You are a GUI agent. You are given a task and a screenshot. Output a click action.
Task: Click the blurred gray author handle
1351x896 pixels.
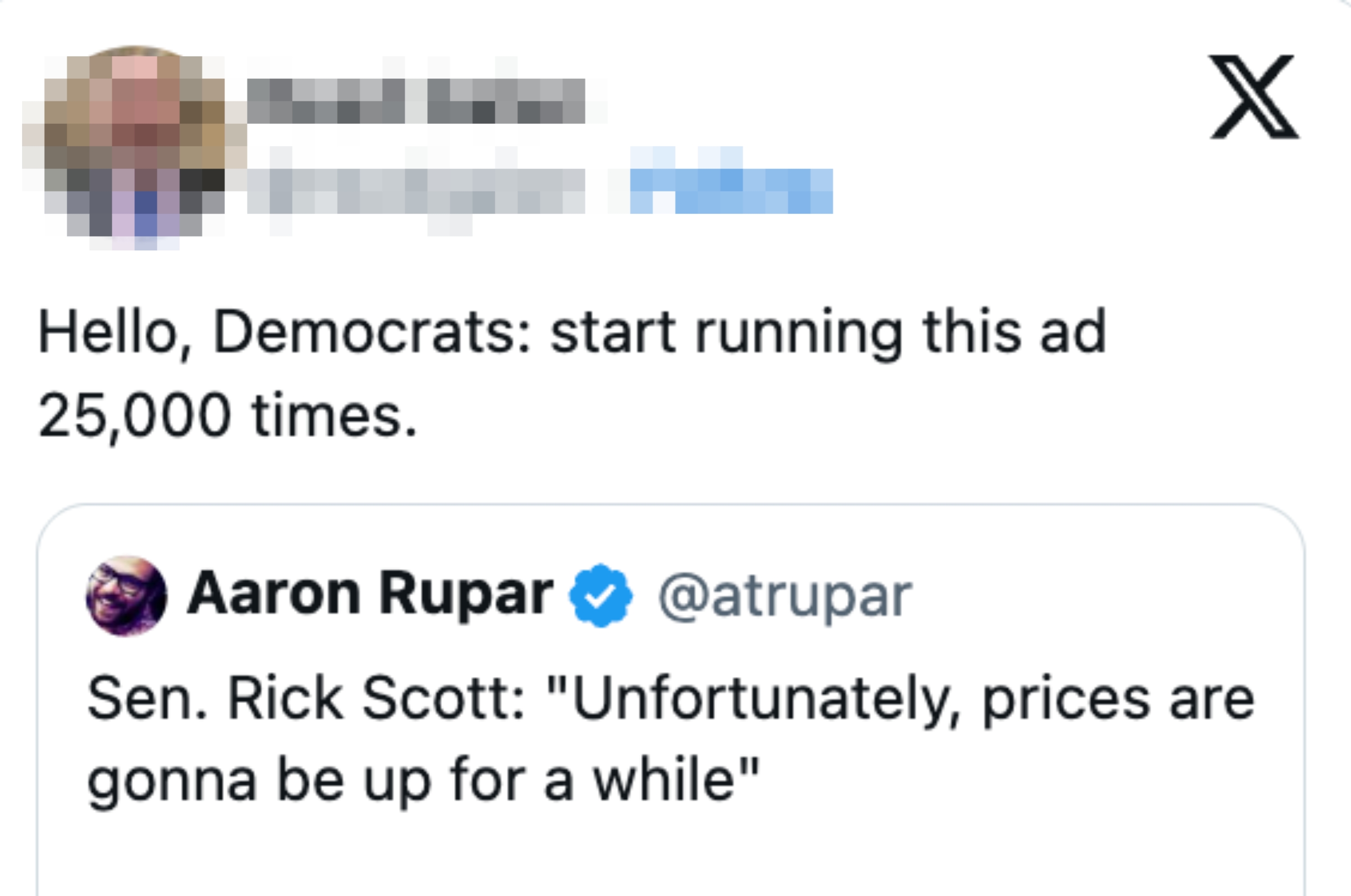coord(416,191)
